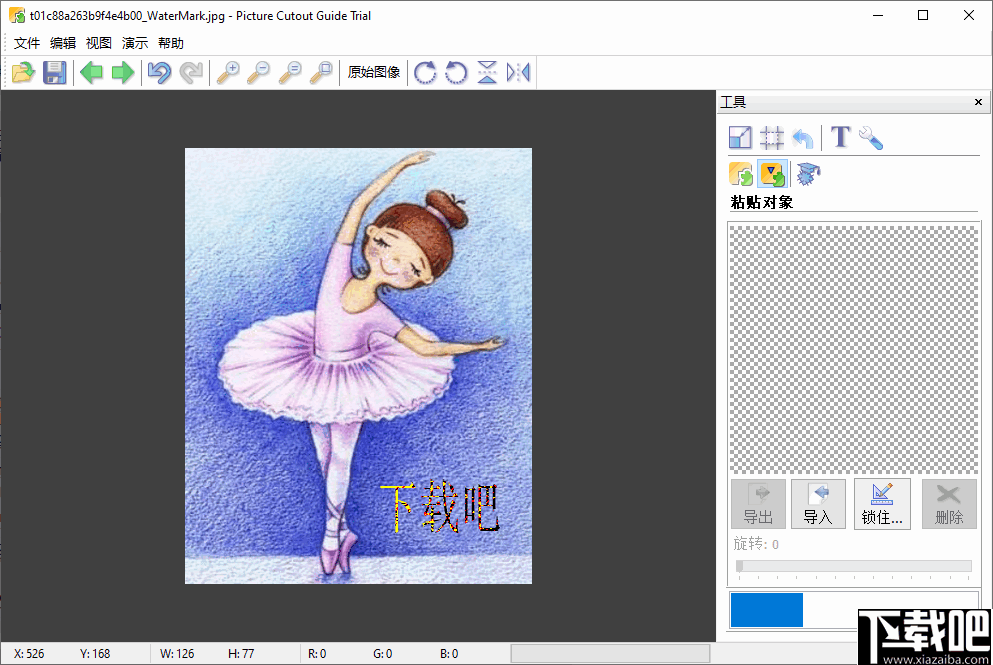Open the 演示 menu
The width and height of the screenshot is (993, 665).
click(135, 43)
